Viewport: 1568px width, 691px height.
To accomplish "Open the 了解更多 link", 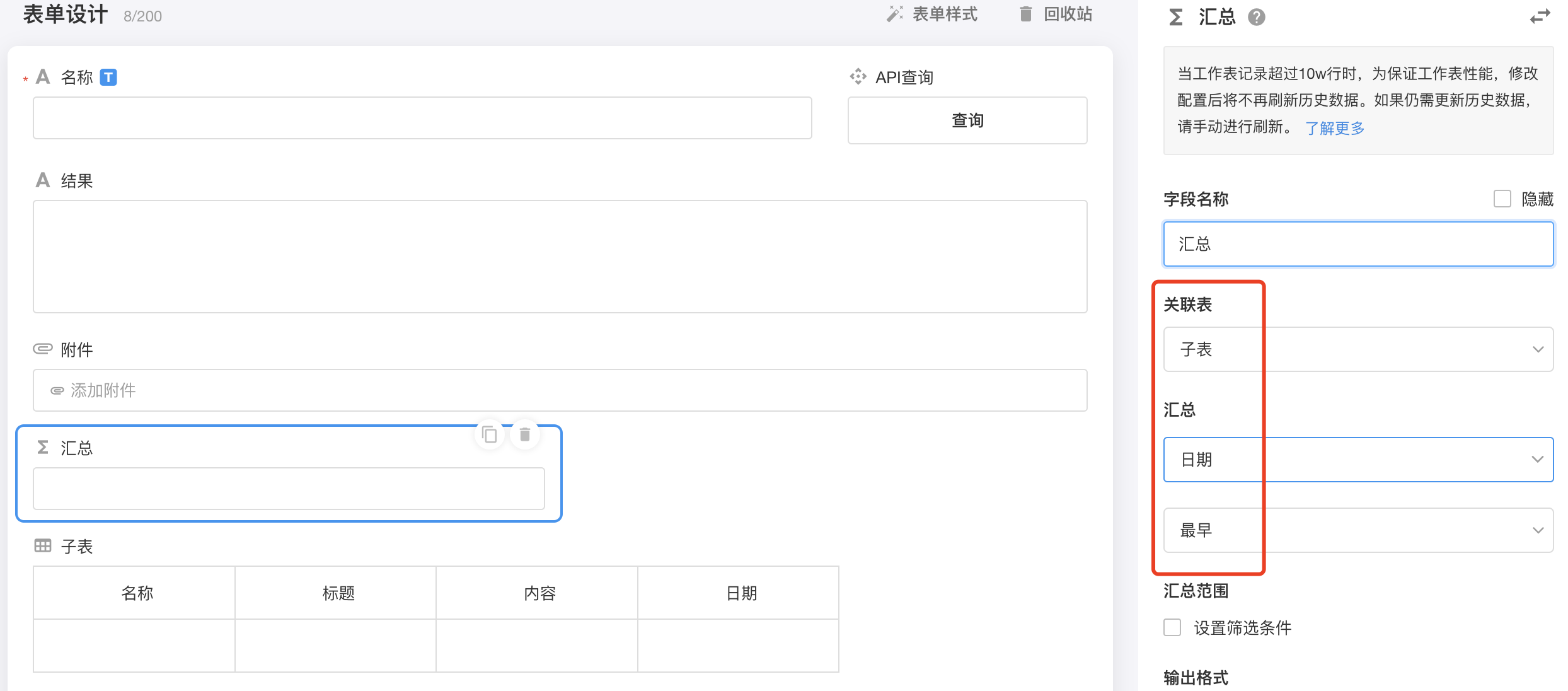I will coord(1334,128).
